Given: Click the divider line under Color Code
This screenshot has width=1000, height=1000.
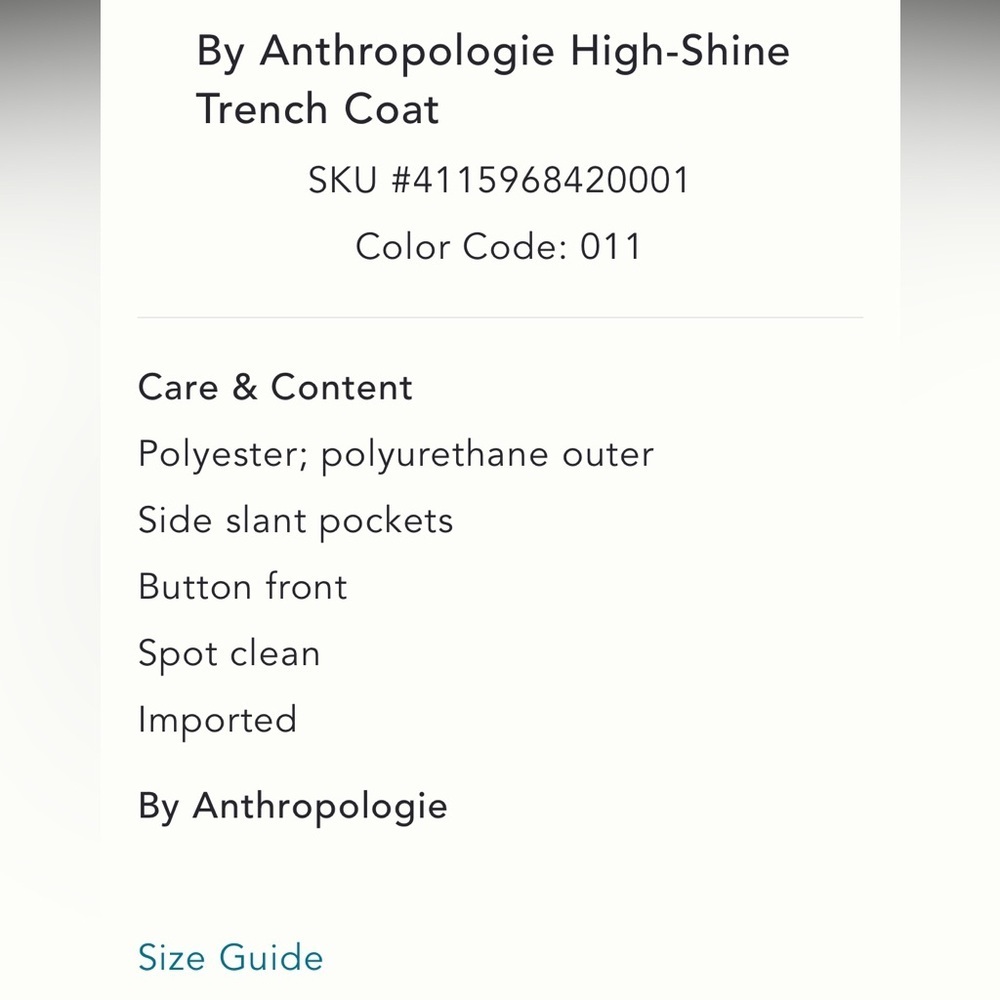Looking at the screenshot, I should [500, 315].
